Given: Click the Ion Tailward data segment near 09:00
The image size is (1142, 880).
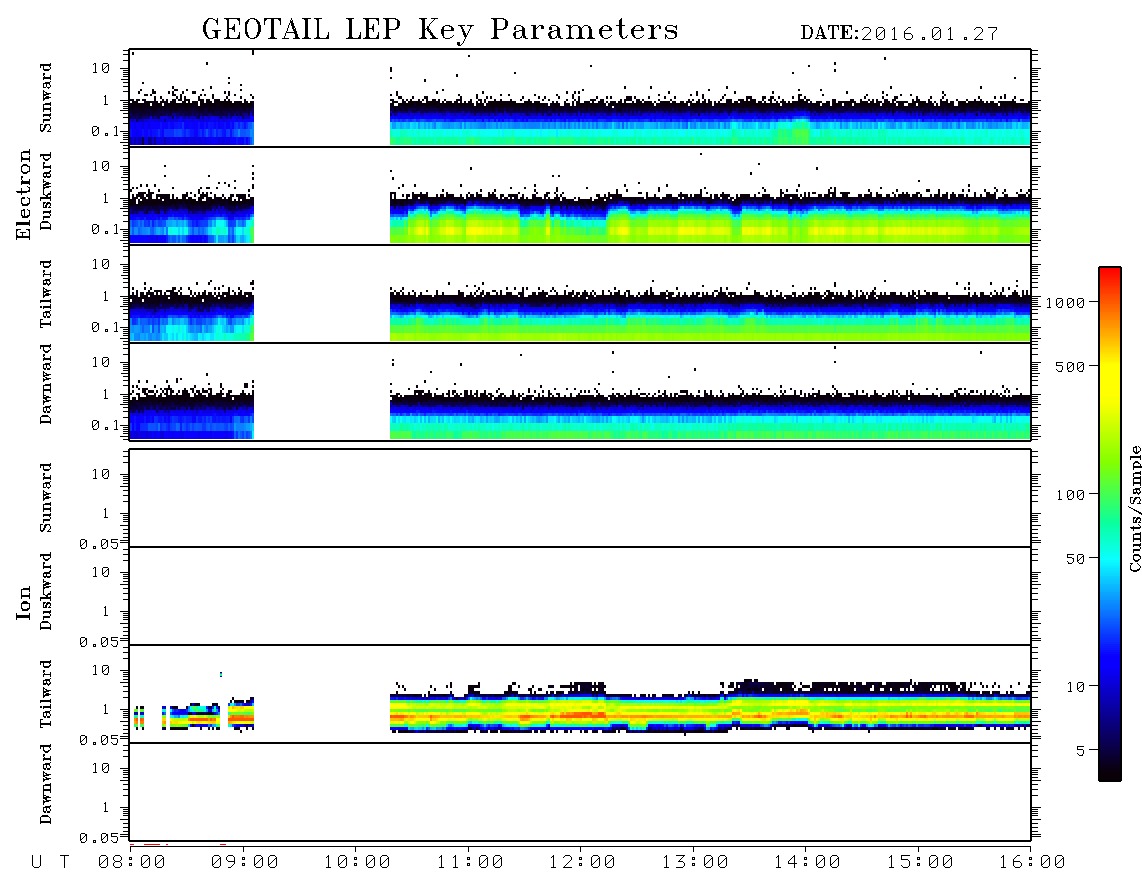Looking at the screenshot, I should click(241, 714).
